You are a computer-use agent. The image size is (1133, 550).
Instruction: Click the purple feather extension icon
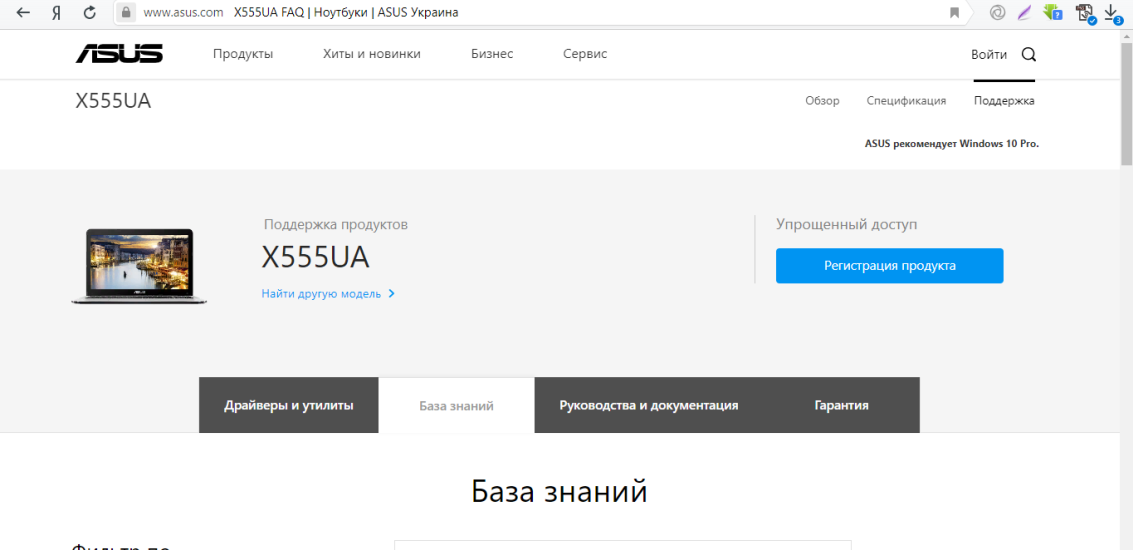(x=1024, y=12)
